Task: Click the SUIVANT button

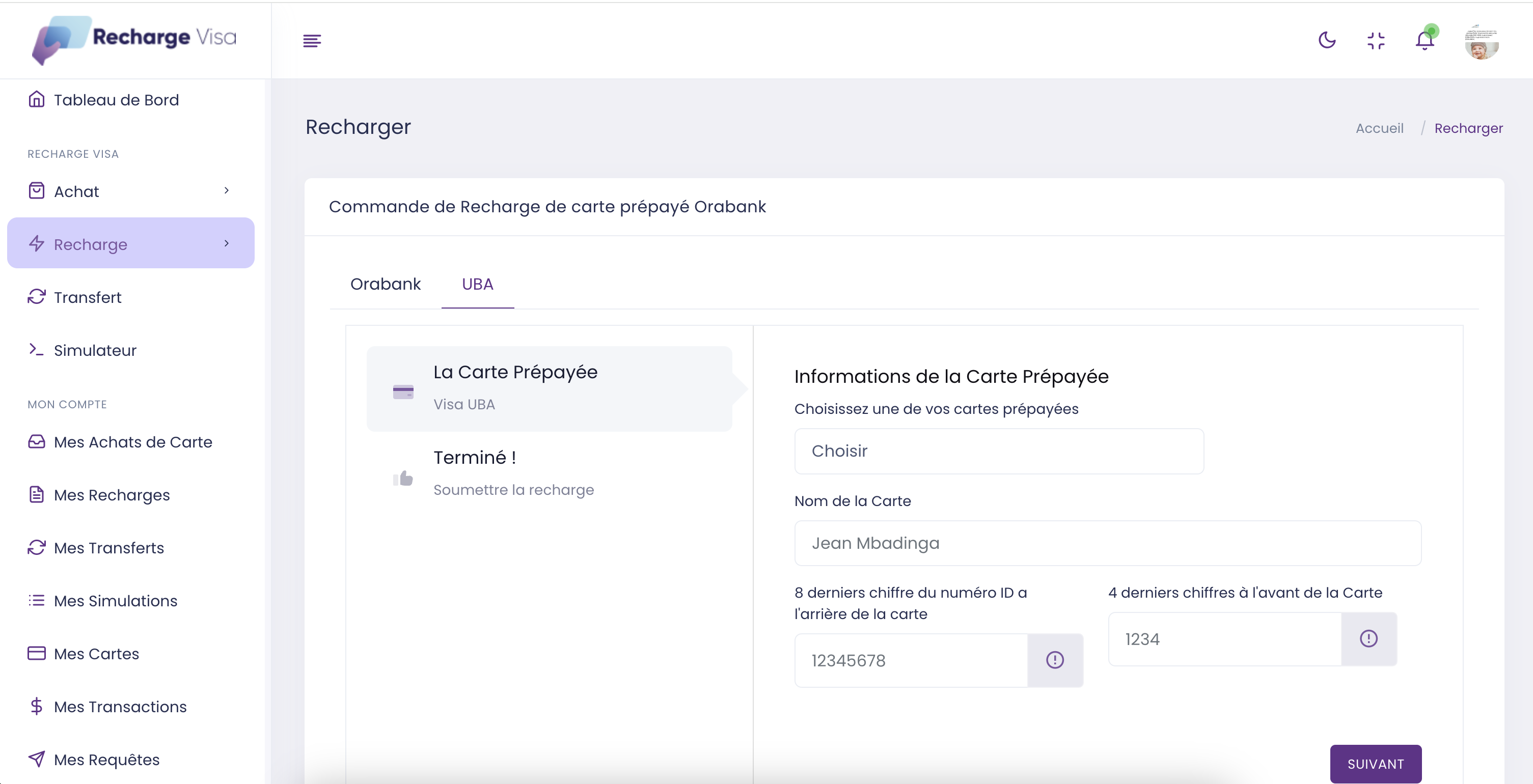Action: tap(1376, 764)
